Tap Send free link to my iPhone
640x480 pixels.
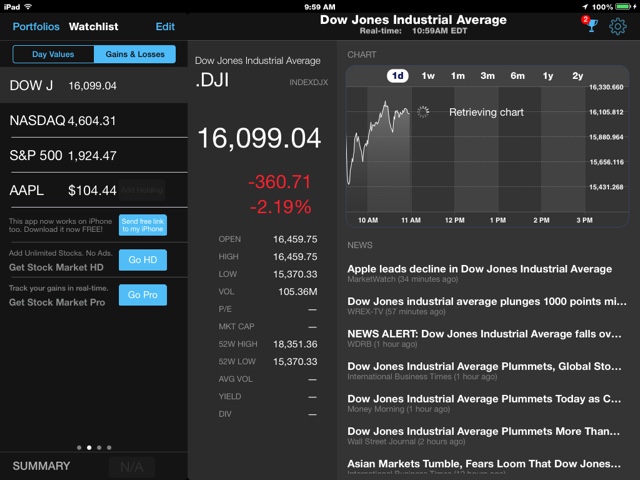click(x=143, y=225)
